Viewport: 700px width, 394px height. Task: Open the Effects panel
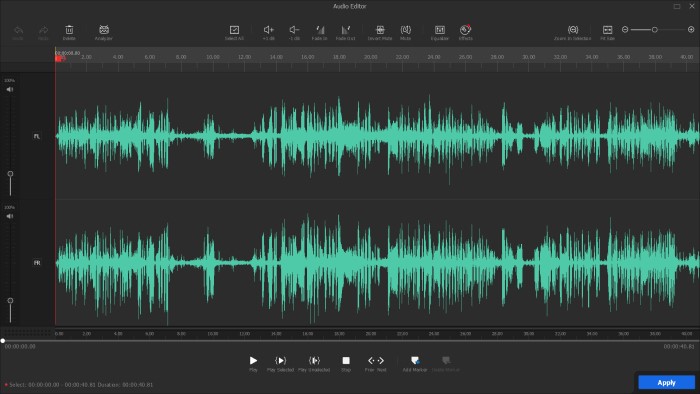[465, 30]
